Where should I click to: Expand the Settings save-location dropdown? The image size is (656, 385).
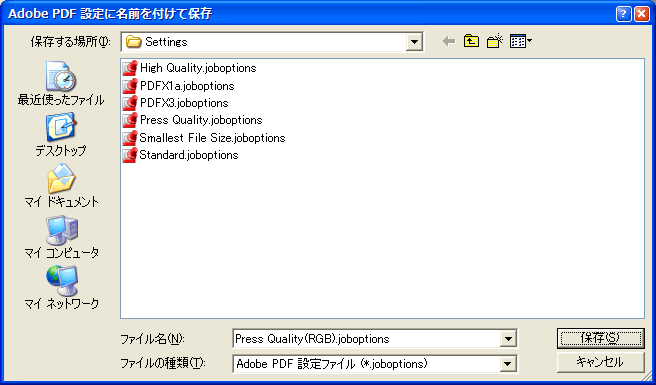point(414,42)
